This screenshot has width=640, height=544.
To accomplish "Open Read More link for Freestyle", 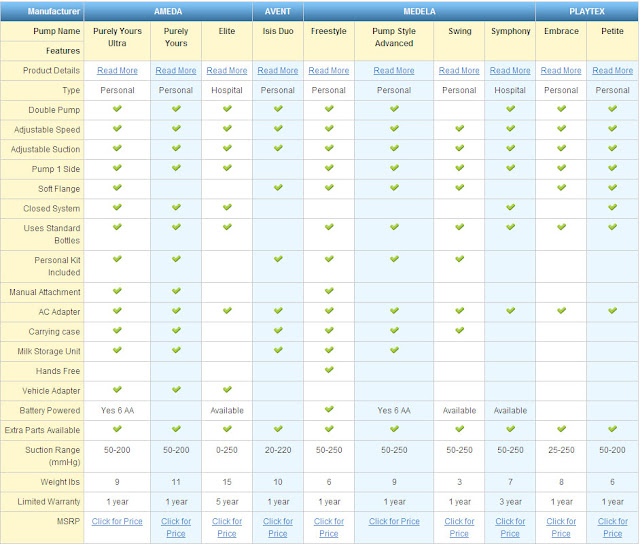I will click(x=329, y=71).
